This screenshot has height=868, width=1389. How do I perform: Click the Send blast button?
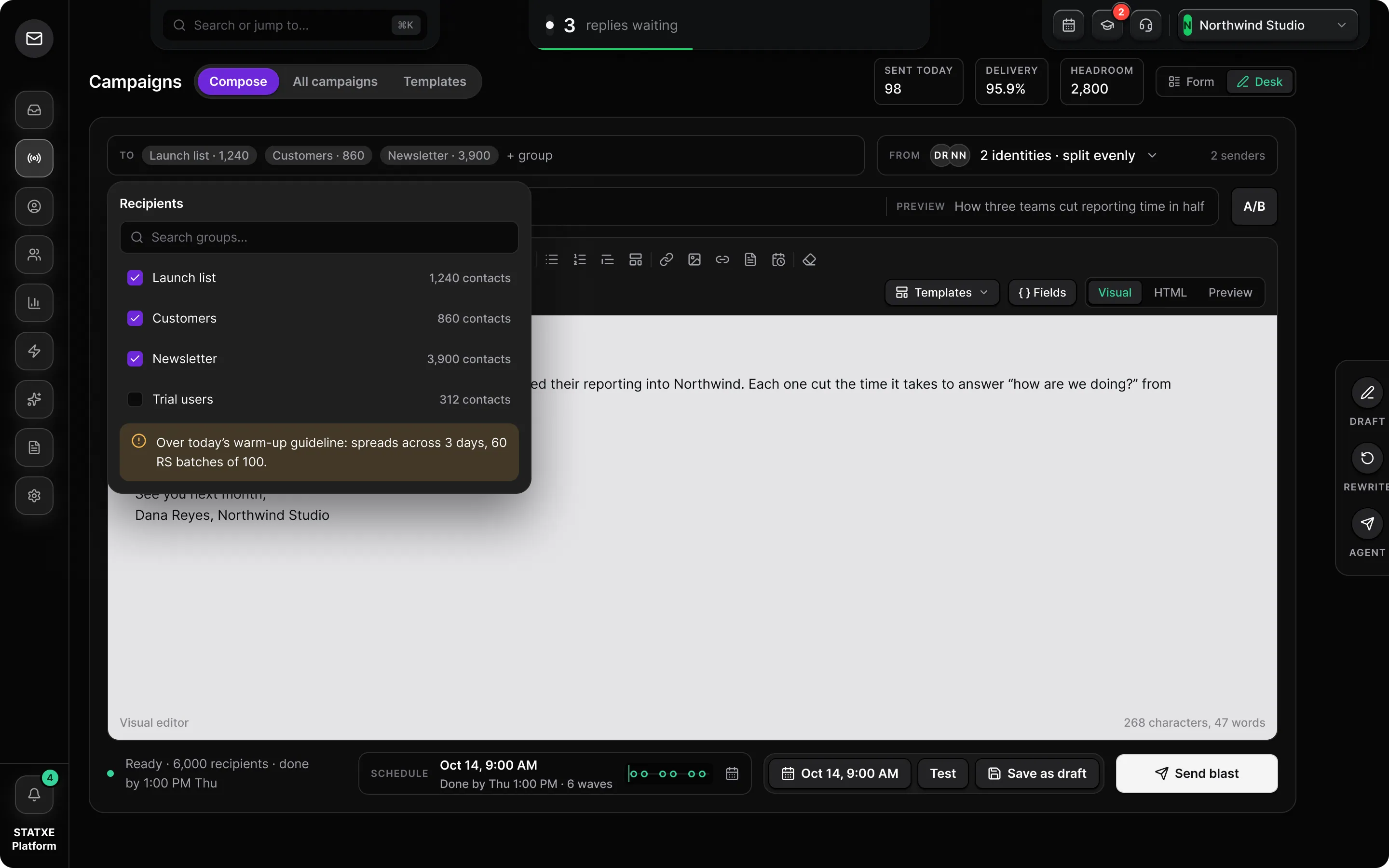[1197, 773]
